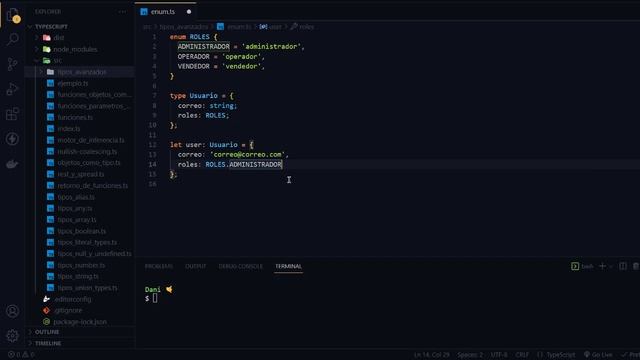Open the Search view icon
The height and width of the screenshot is (360, 640).
point(13,40)
